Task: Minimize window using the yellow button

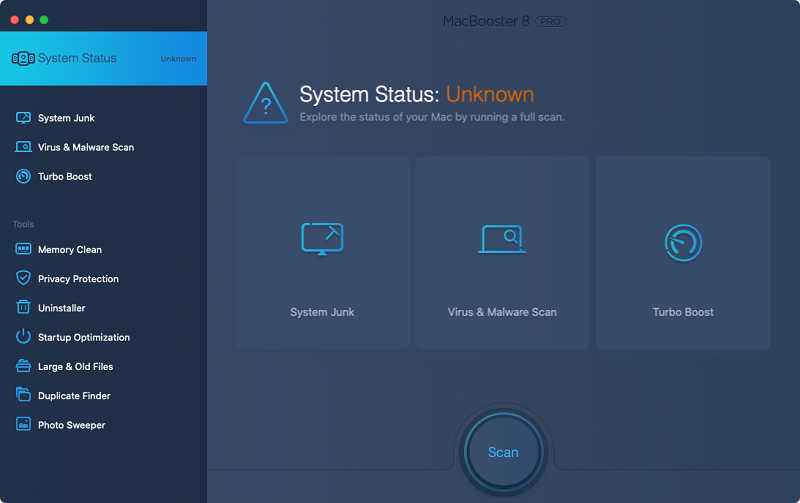Action: pos(30,19)
